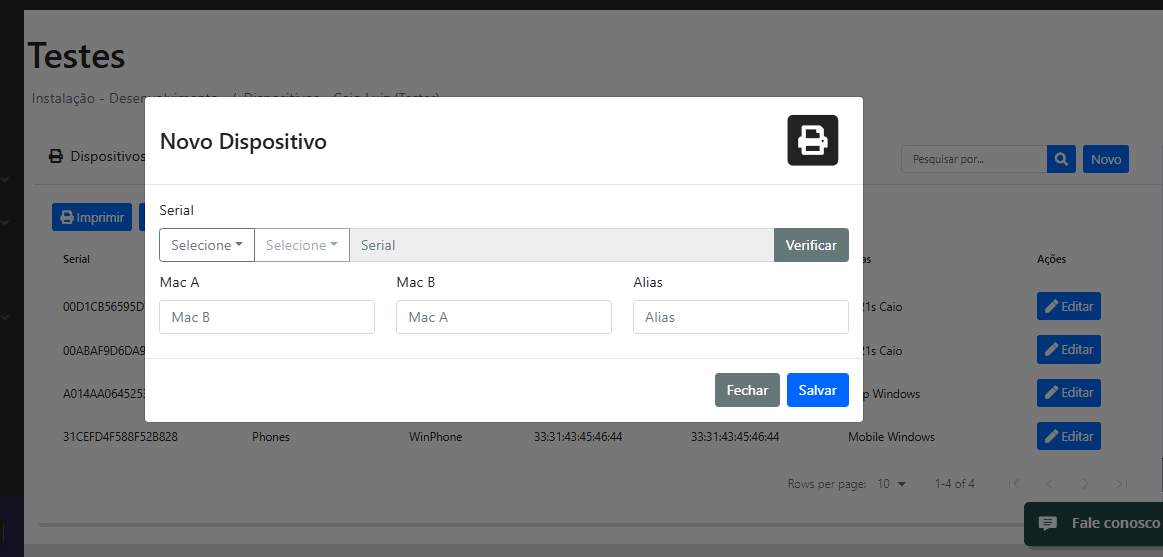Focus the Serial input field
1163x557 pixels.
coord(561,245)
